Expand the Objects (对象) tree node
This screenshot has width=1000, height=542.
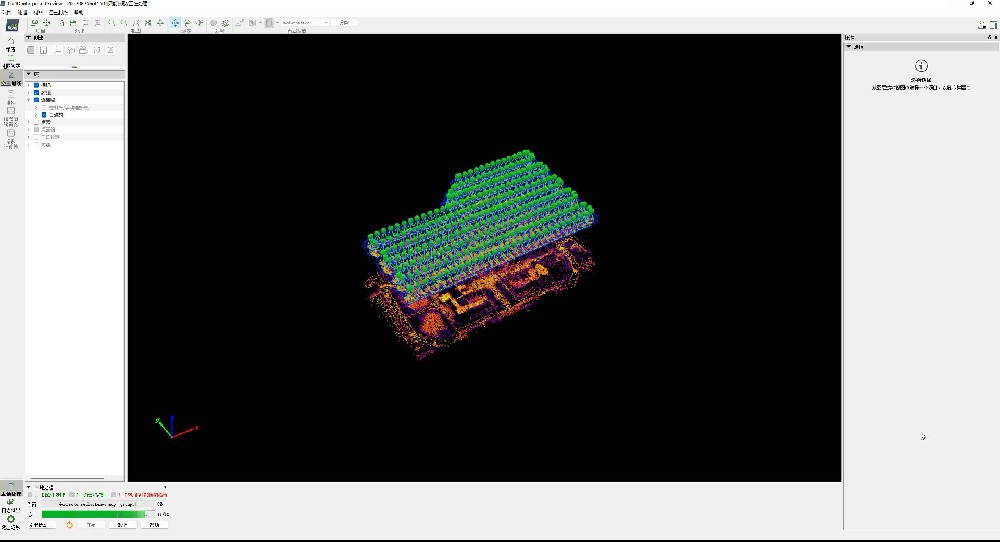(x=29, y=145)
